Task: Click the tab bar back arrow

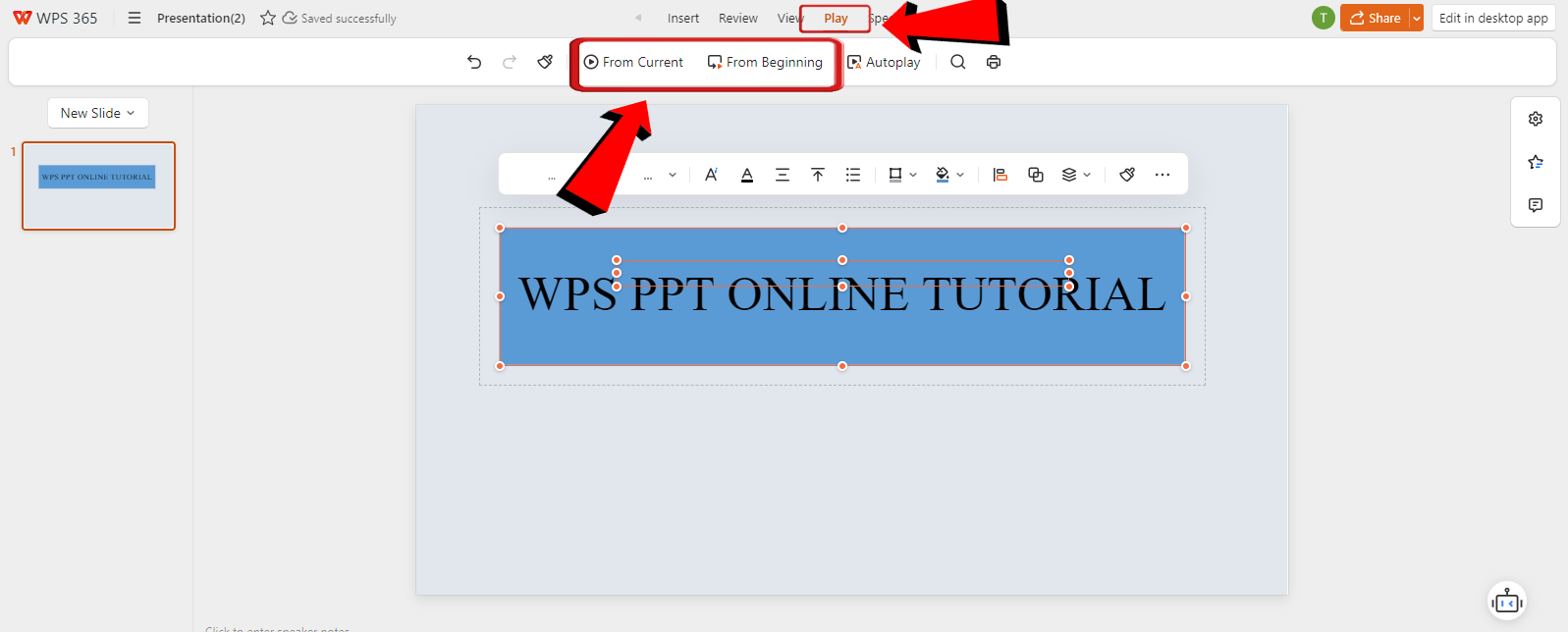Action: pos(638,18)
